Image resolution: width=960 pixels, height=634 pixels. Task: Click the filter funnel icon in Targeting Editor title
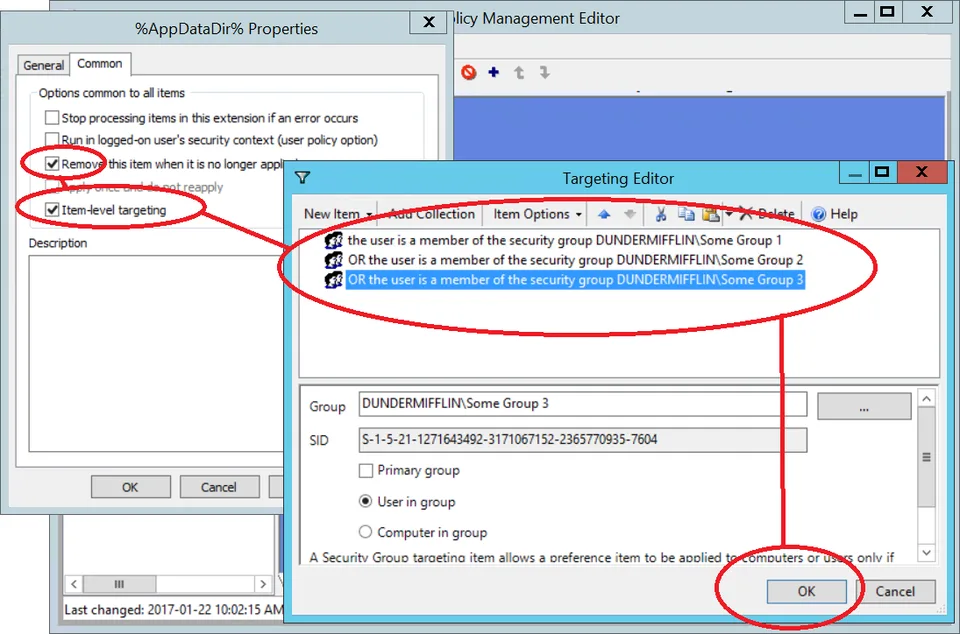tap(302, 178)
